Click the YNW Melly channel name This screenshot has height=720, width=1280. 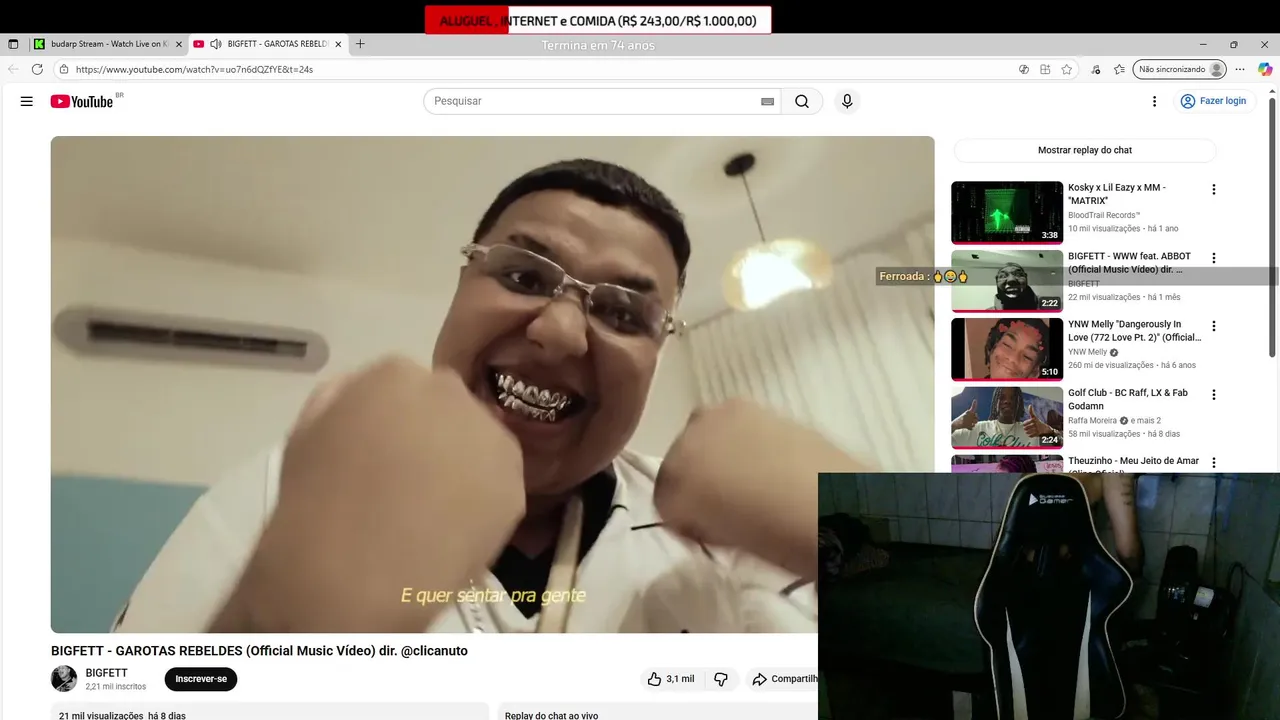coord(1087,352)
